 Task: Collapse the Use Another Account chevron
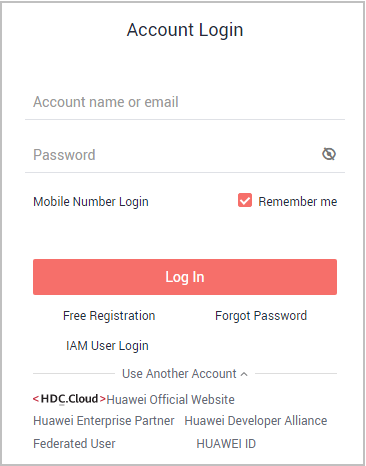(x=244, y=374)
